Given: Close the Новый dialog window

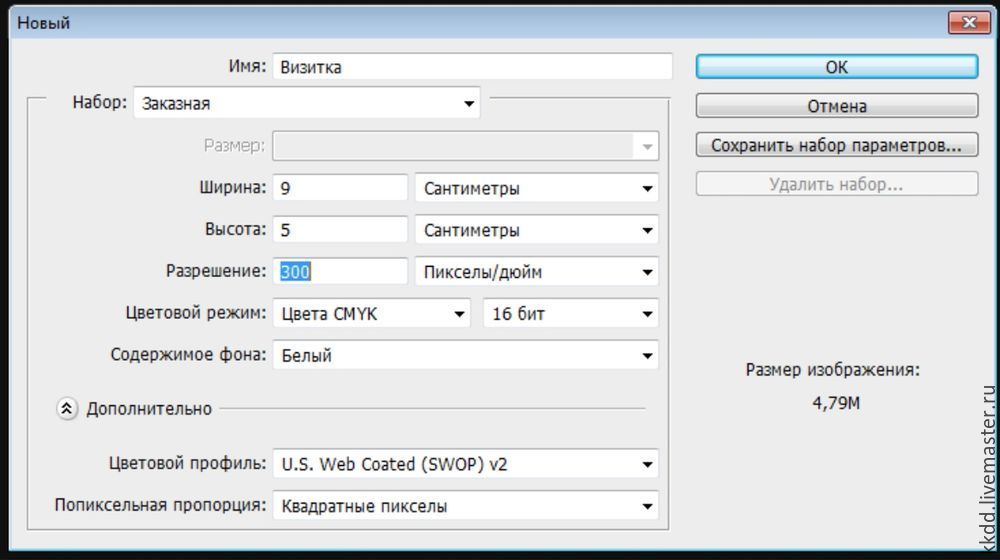Looking at the screenshot, I should (967, 22).
